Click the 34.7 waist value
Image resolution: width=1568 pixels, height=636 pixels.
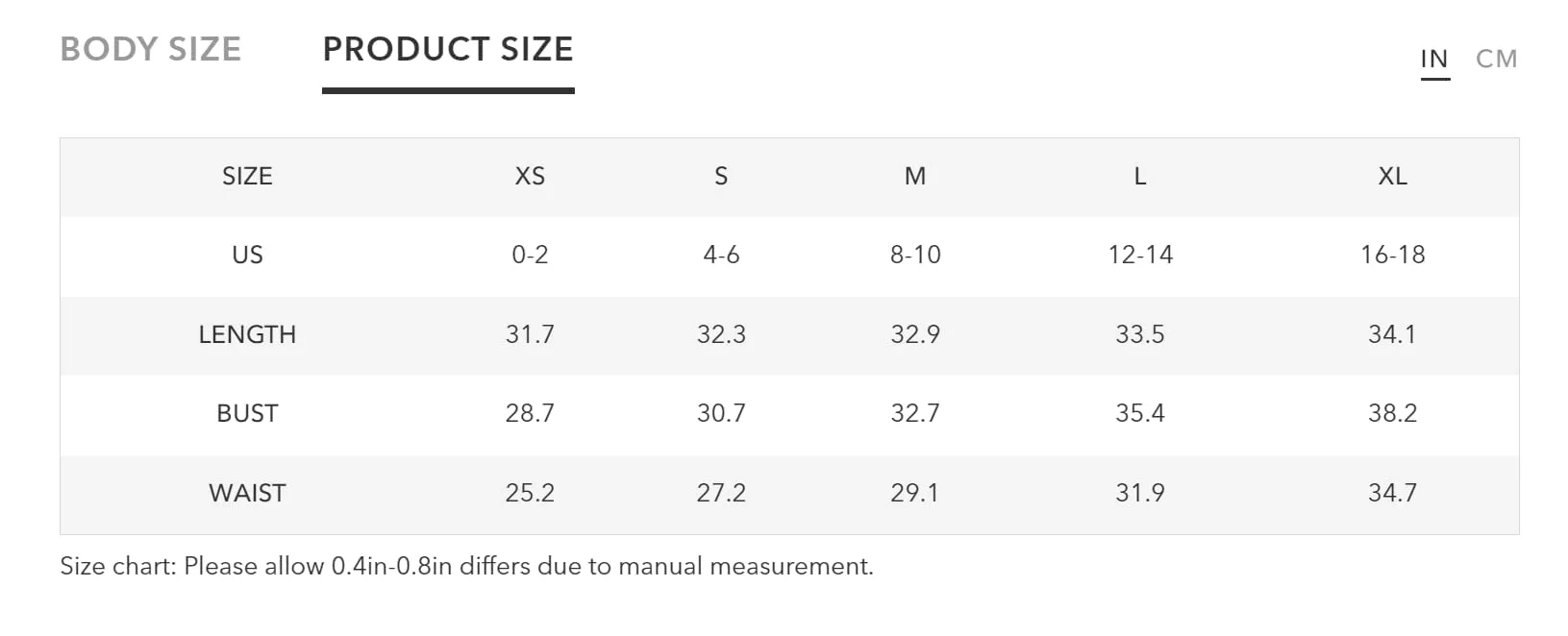[1392, 494]
